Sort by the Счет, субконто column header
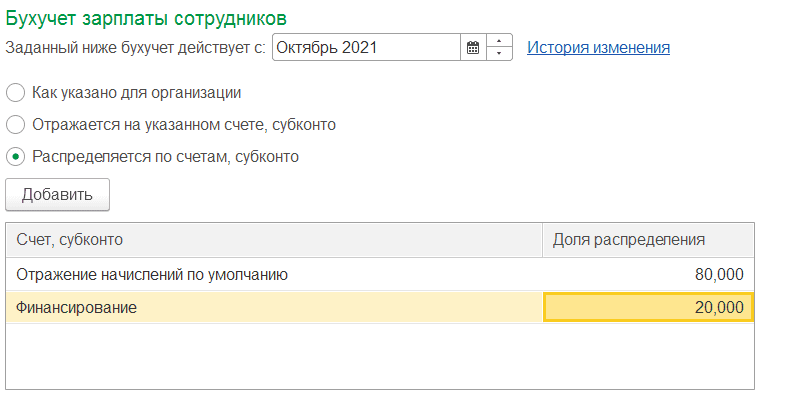 274,240
